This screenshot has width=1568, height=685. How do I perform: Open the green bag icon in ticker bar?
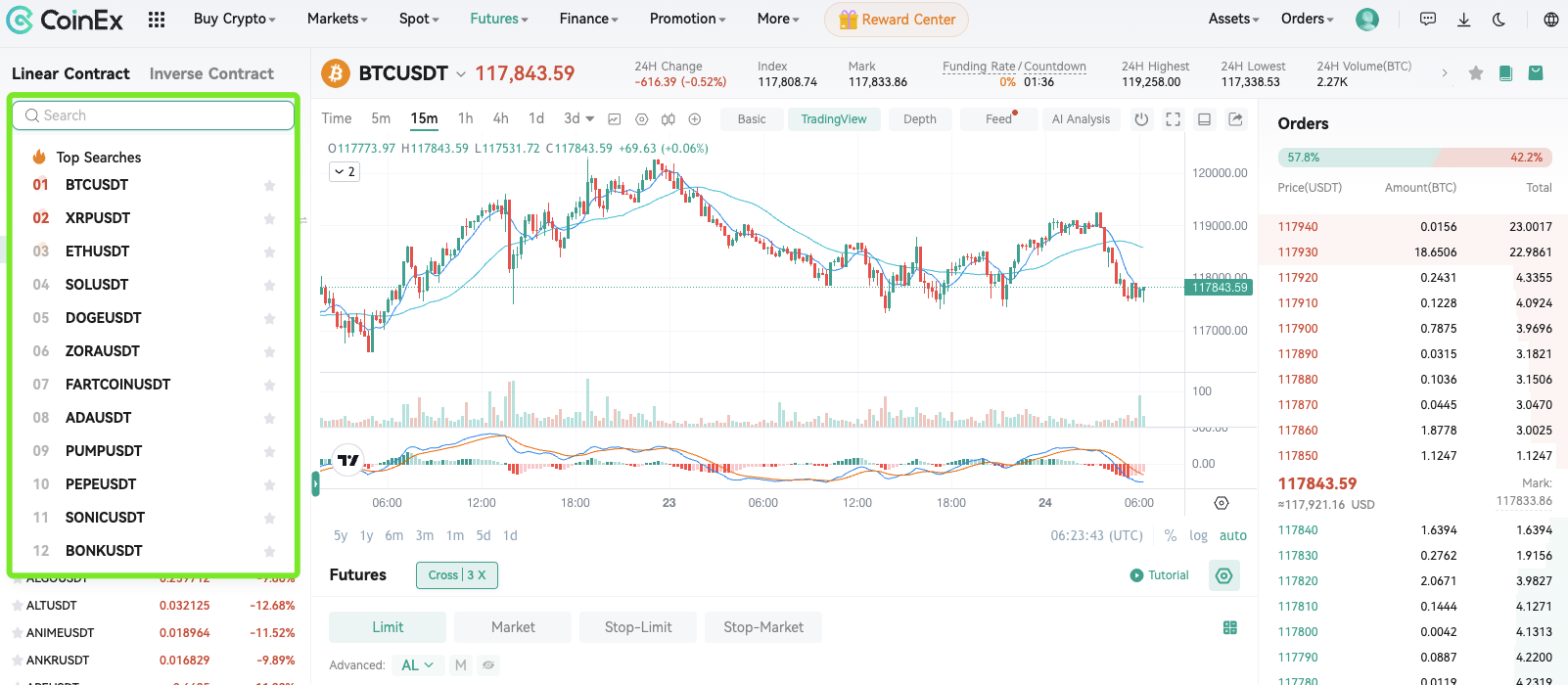point(1536,73)
